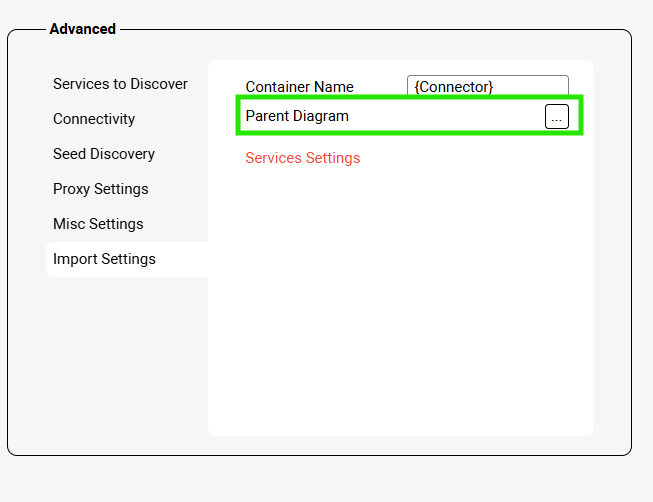
Task: Place cursor on {Connector} text
Action: coord(454,87)
